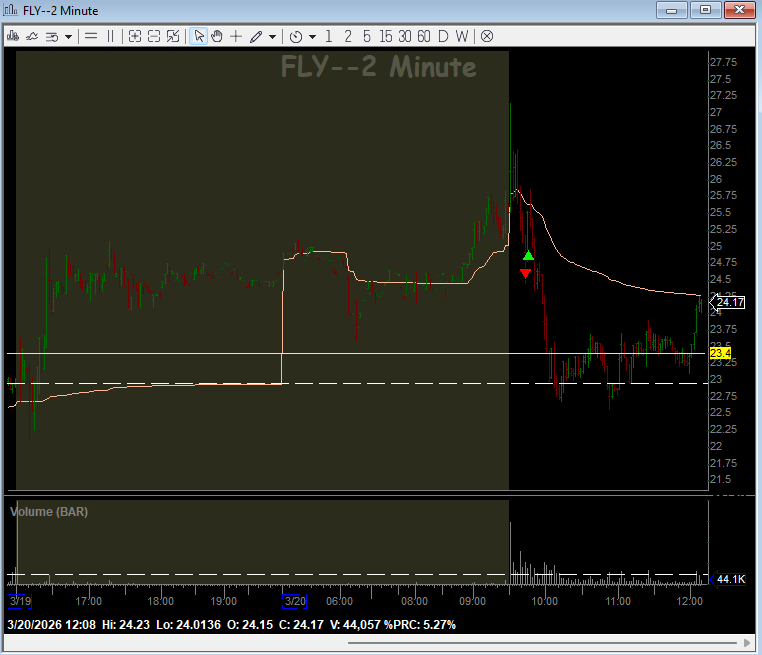This screenshot has width=762, height=655.
Task: Click the status text 'V: 44,057'
Action: [355, 624]
